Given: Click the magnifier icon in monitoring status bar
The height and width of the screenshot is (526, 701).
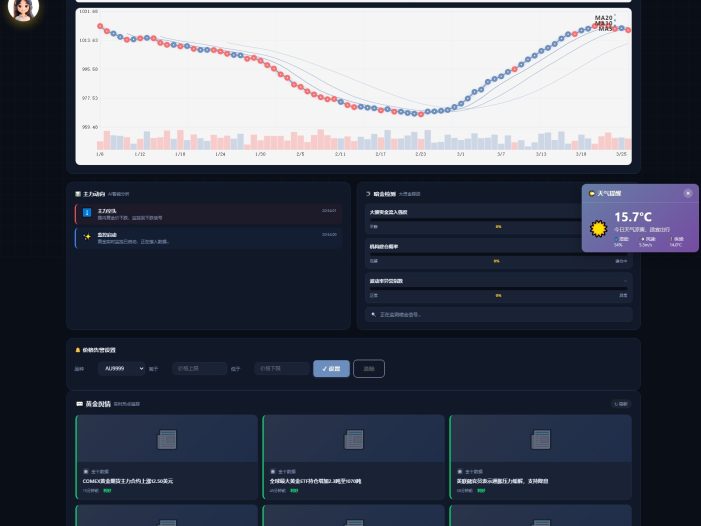Looking at the screenshot, I should tap(373, 314).
